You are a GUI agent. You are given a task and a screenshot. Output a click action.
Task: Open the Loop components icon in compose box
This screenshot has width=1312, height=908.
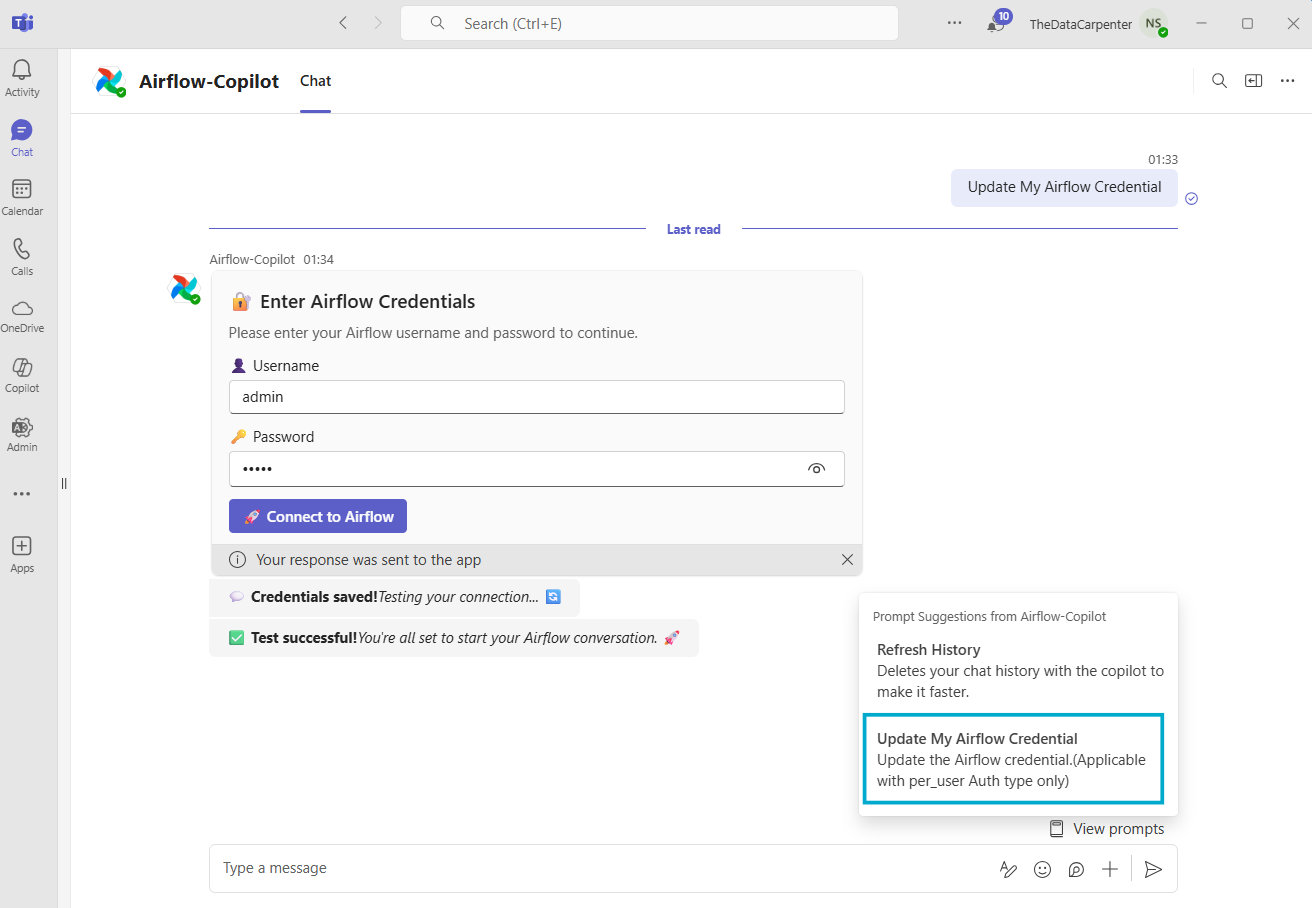click(1076, 869)
